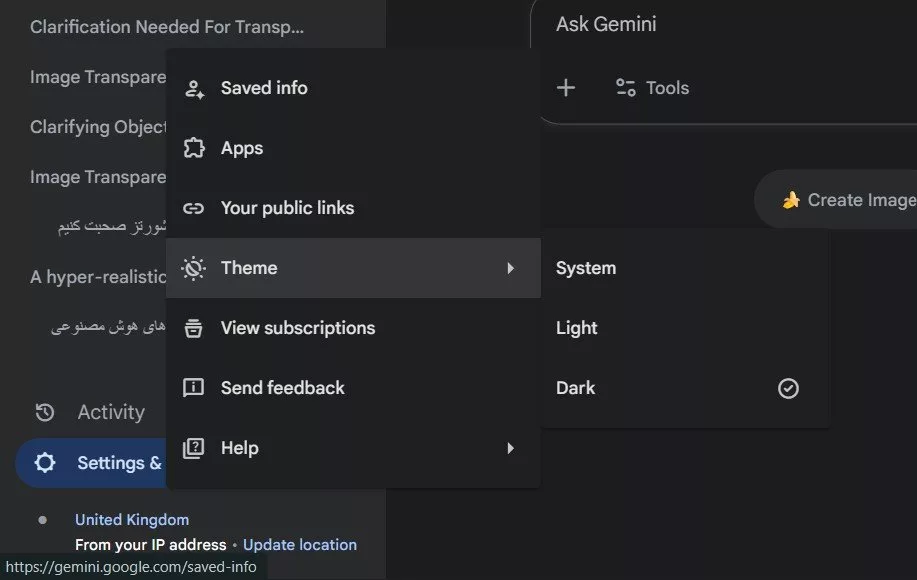The height and width of the screenshot is (580, 917).
Task: Click the Settings gear icon
Action: (45, 463)
